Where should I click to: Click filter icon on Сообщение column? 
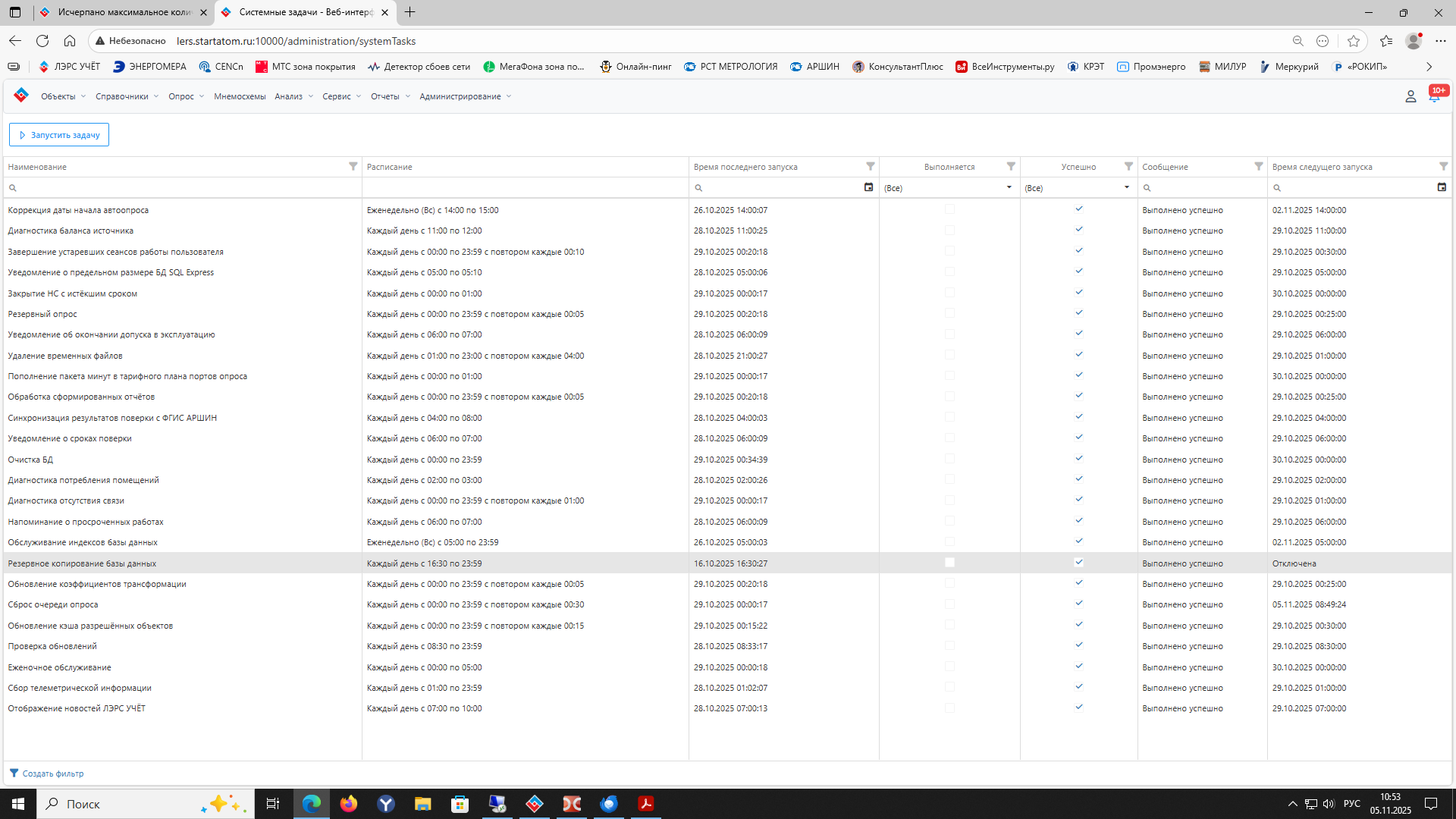tap(1258, 166)
